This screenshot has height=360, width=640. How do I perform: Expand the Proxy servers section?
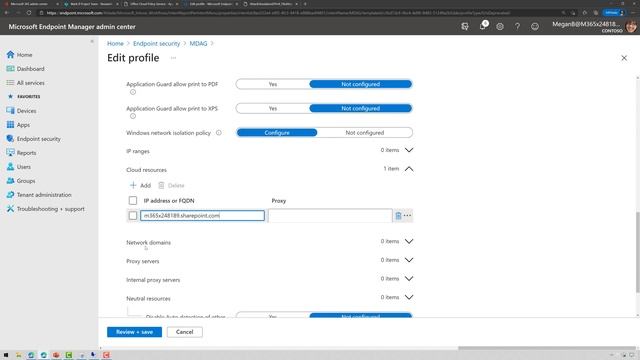click(409, 260)
